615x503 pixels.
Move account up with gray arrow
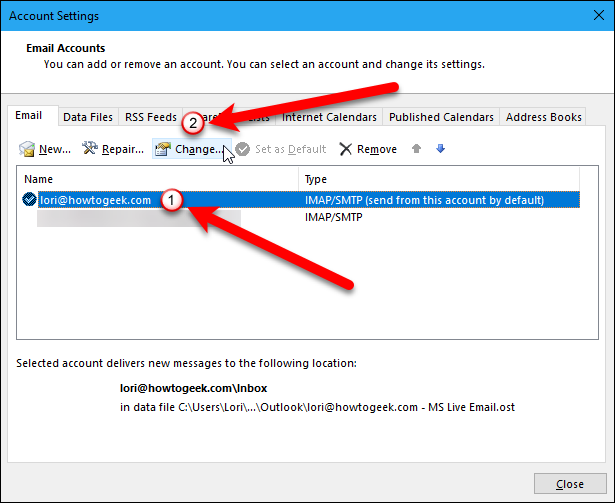click(x=417, y=148)
